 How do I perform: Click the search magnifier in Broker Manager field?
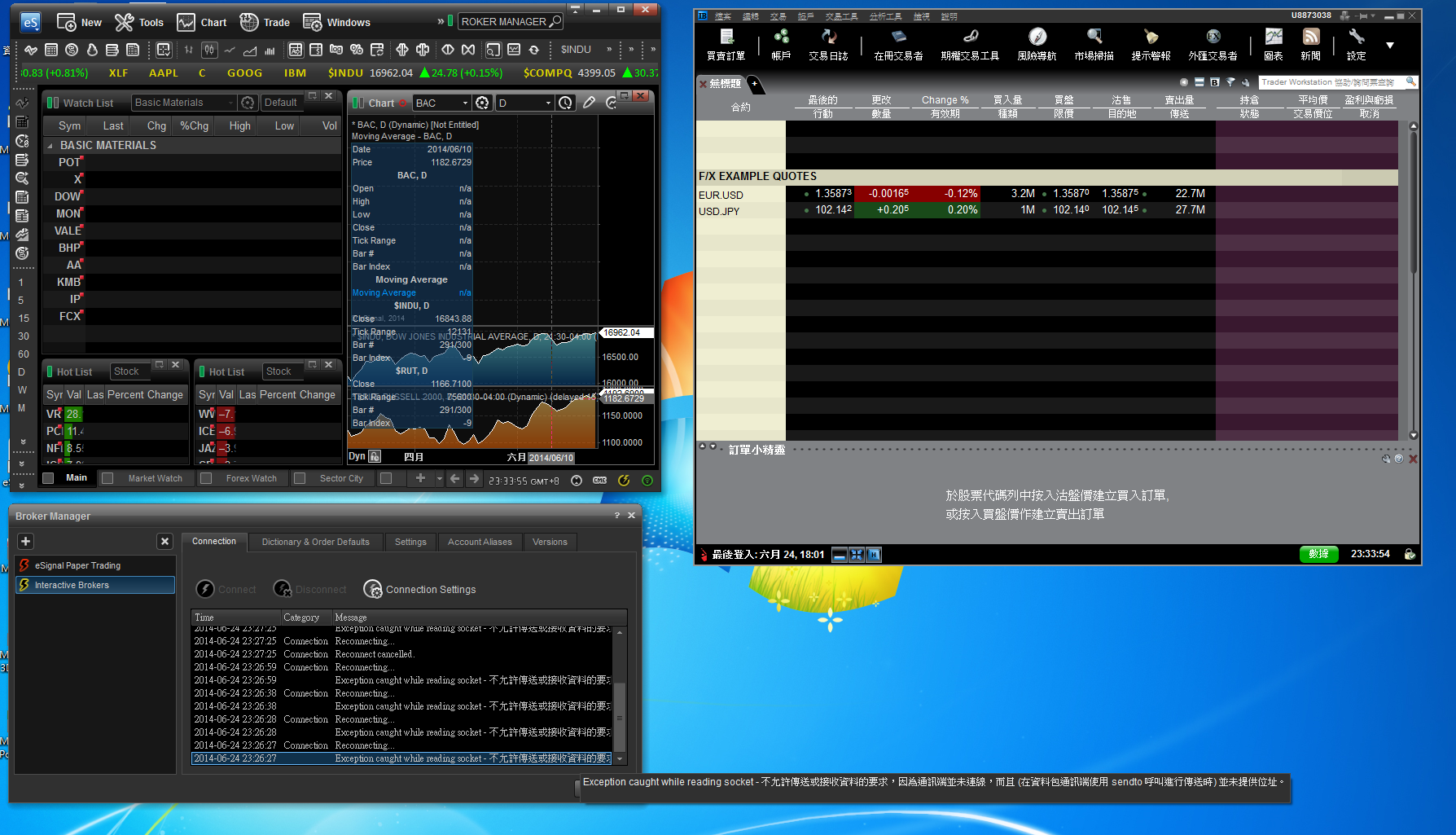click(x=555, y=22)
